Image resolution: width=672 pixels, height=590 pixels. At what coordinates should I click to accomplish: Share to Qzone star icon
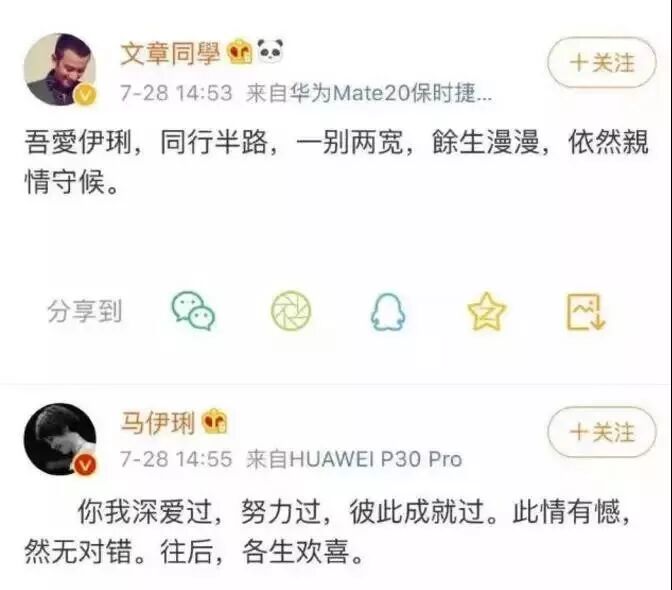click(486, 311)
